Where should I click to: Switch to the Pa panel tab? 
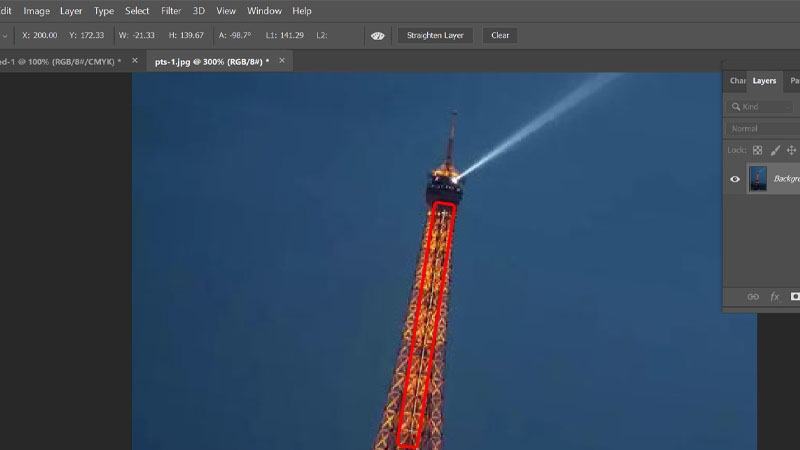tap(794, 81)
